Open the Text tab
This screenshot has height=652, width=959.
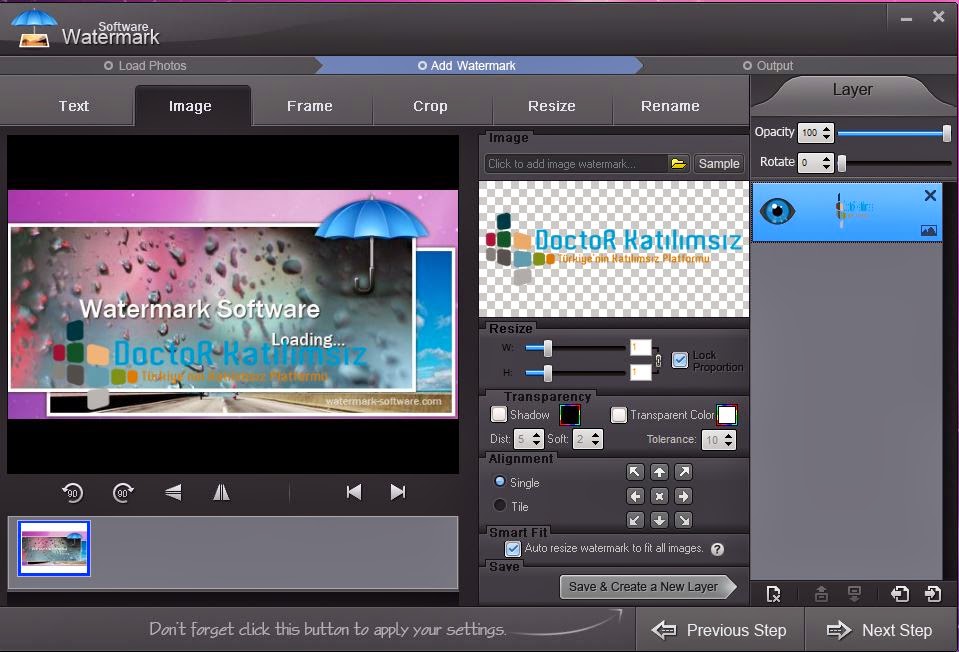[74, 106]
